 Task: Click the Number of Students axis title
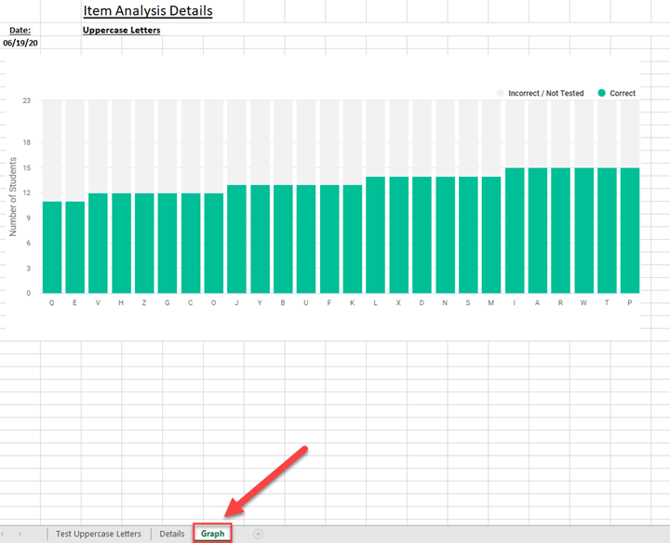(x=14, y=198)
